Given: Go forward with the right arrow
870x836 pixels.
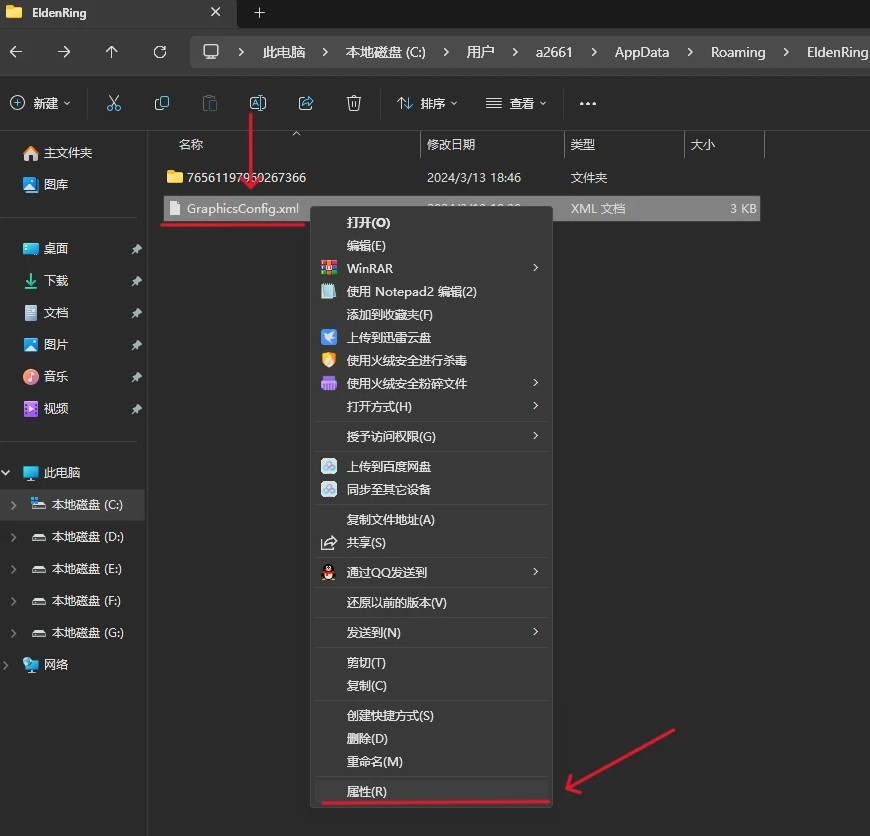Looking at the screenshot, I should 64,52.
